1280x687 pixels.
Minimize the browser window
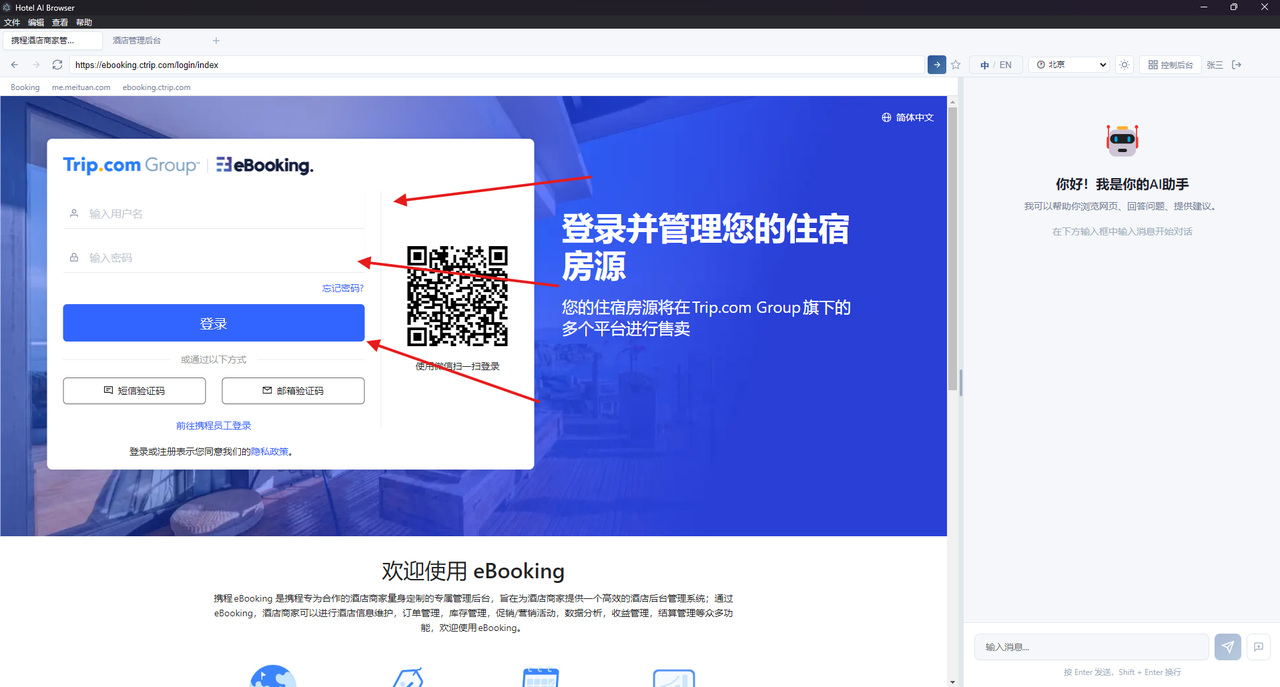(1203, 7)
